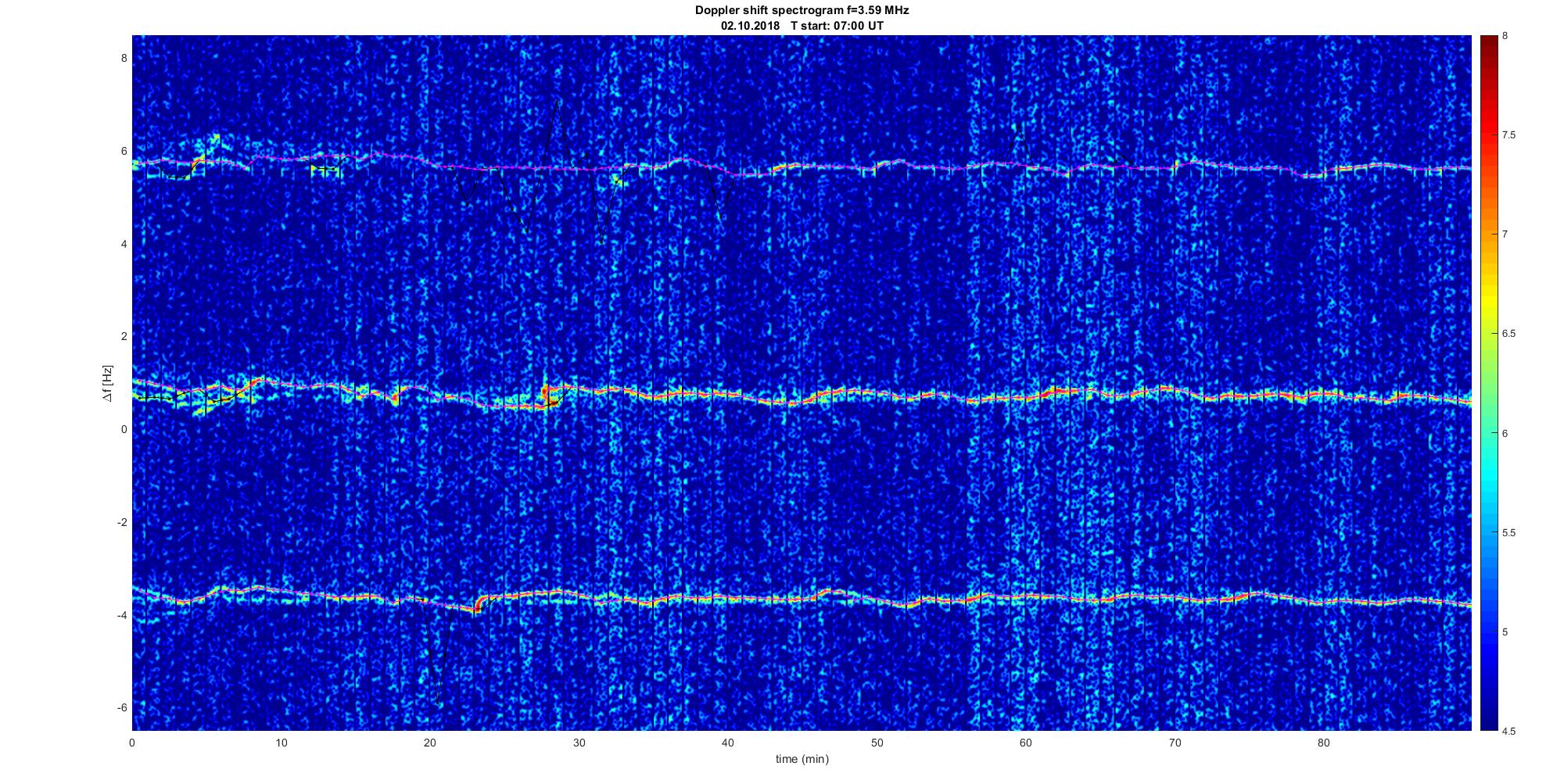Click the colorbar tick label '7.5'
The width and height of the screenshot is (1564, 784).
1509,135
